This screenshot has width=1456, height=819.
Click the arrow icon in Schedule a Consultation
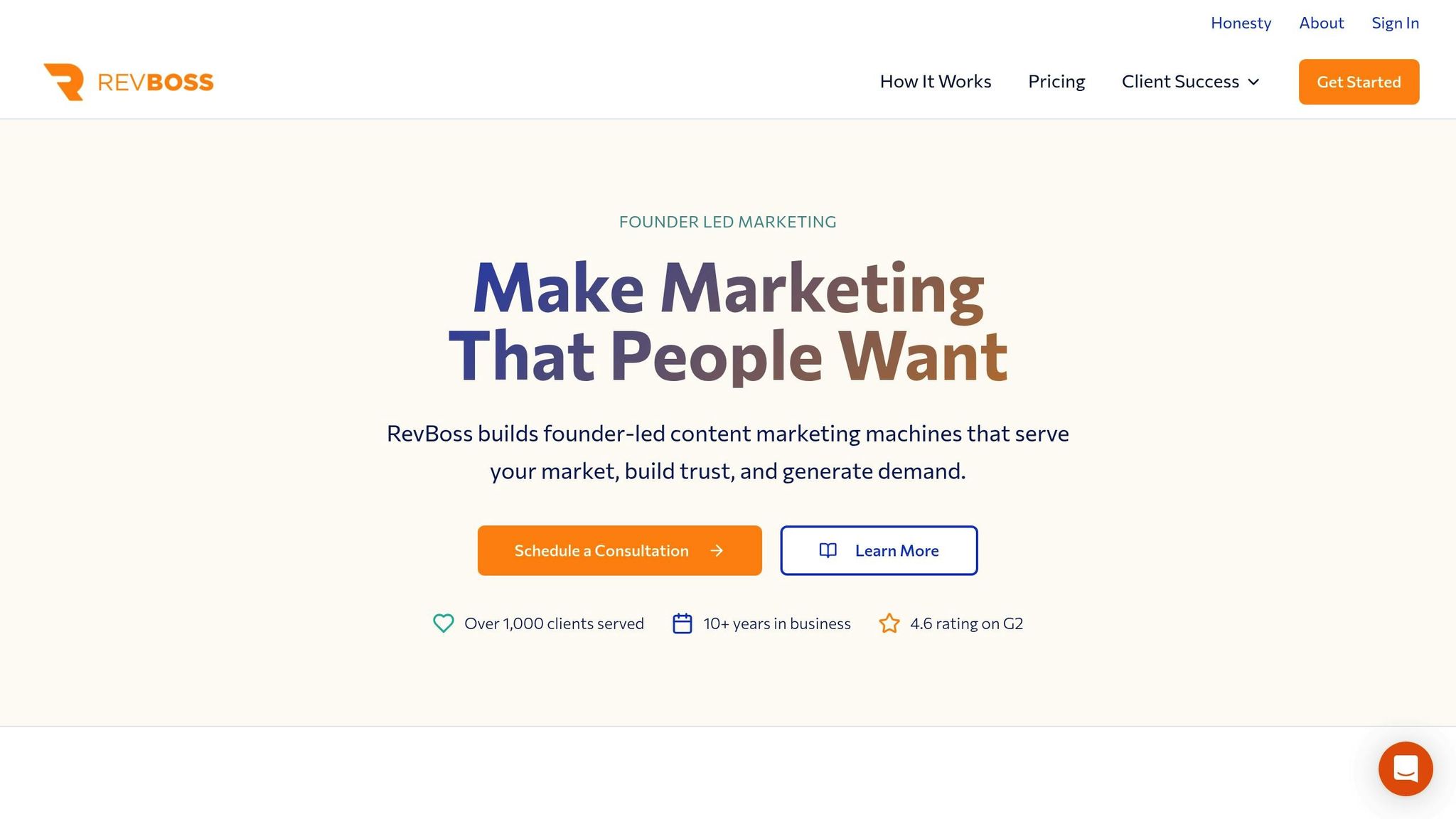point(717,550)
